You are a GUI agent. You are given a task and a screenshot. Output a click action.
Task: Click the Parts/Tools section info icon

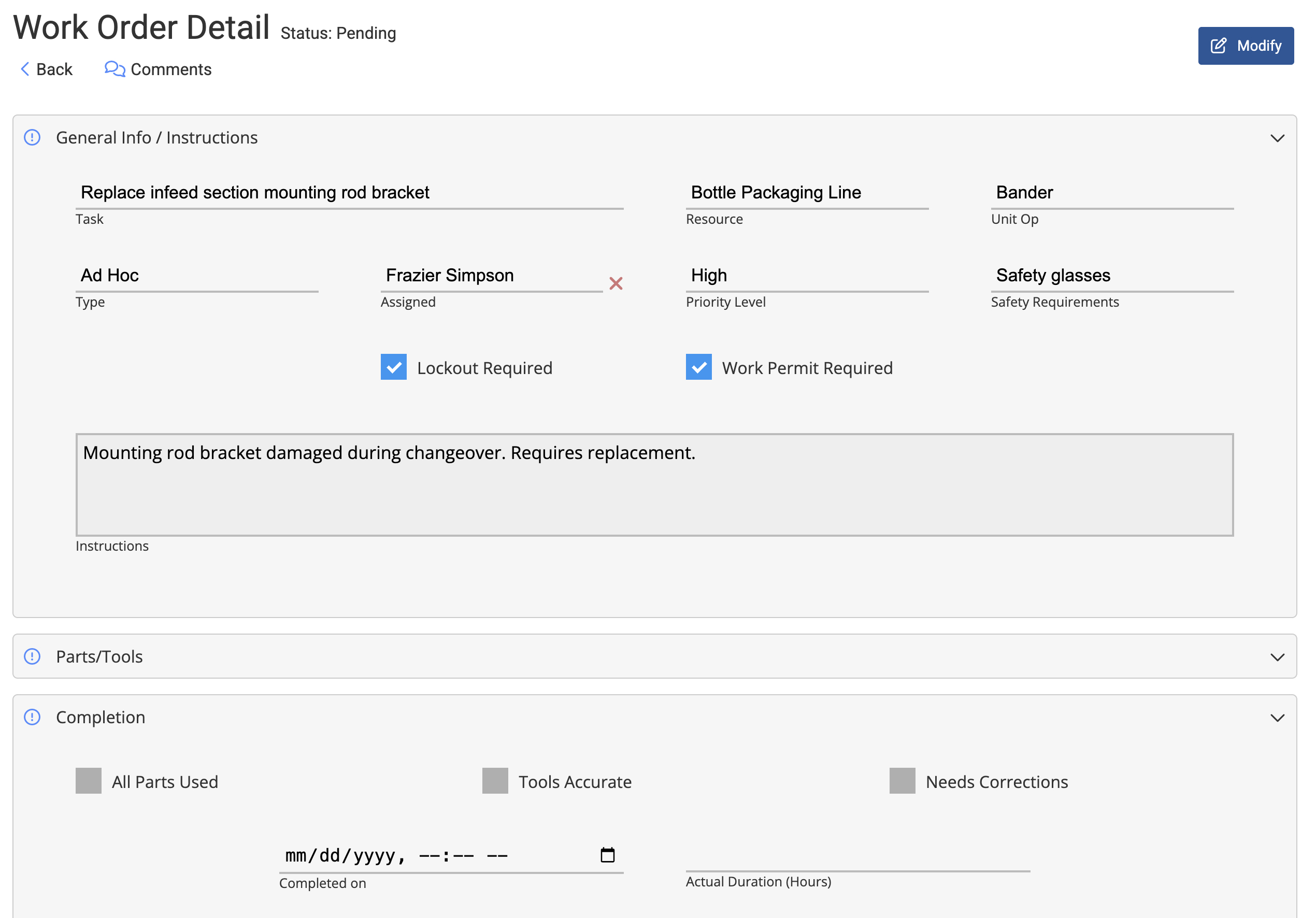pos(32,656)
